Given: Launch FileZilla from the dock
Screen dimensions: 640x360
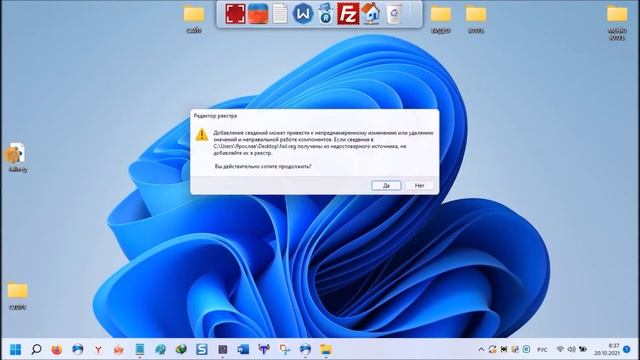Looking at the screenshot, I should [x=348, y=14].
